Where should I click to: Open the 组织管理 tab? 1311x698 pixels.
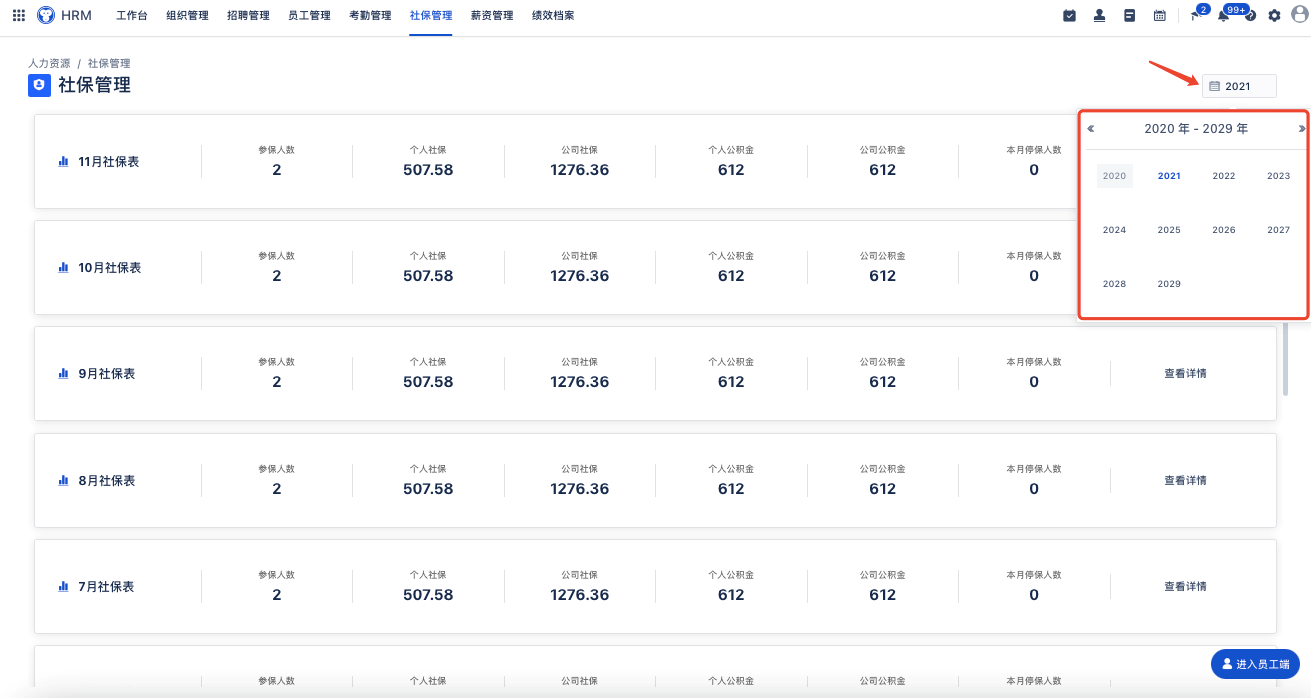pos(187,16)
